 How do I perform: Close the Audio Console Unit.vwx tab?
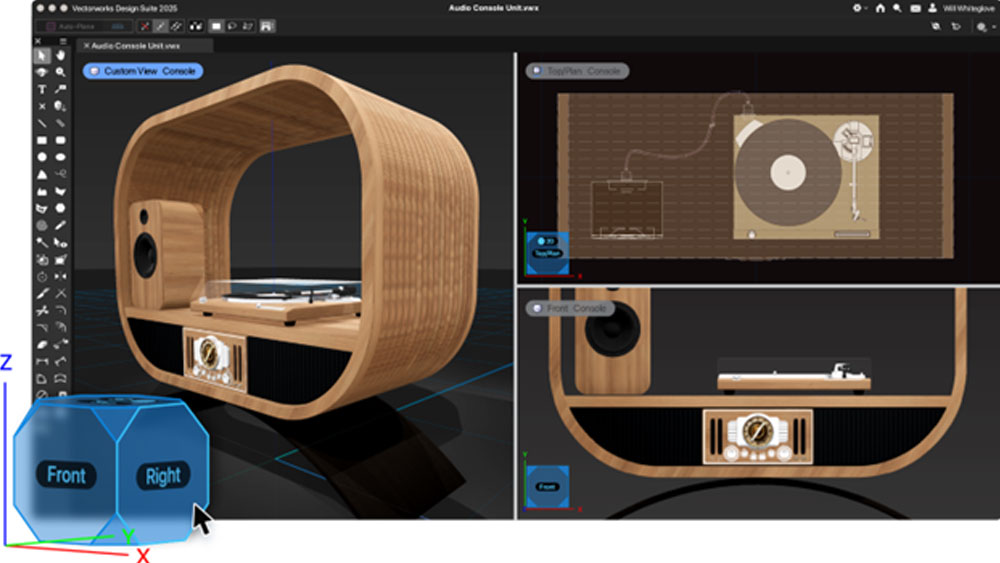[x=86, y=45]
